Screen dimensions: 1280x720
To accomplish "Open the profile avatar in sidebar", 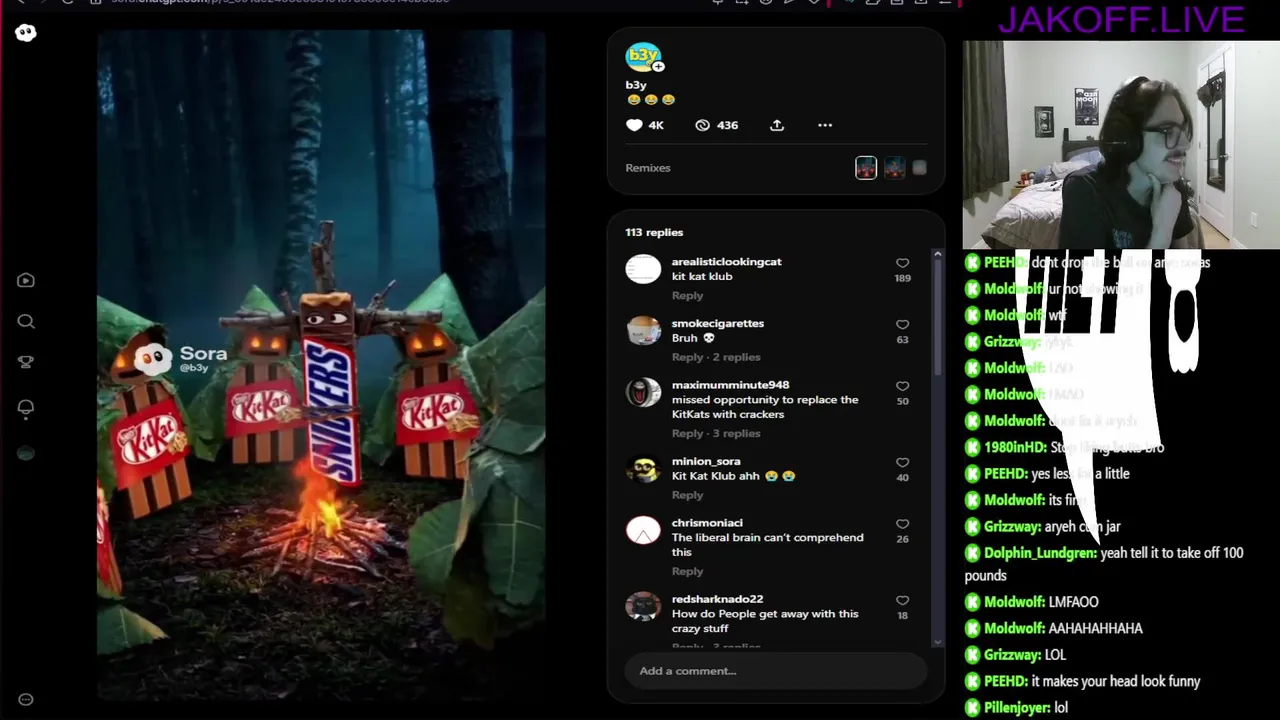I will 26,453.
